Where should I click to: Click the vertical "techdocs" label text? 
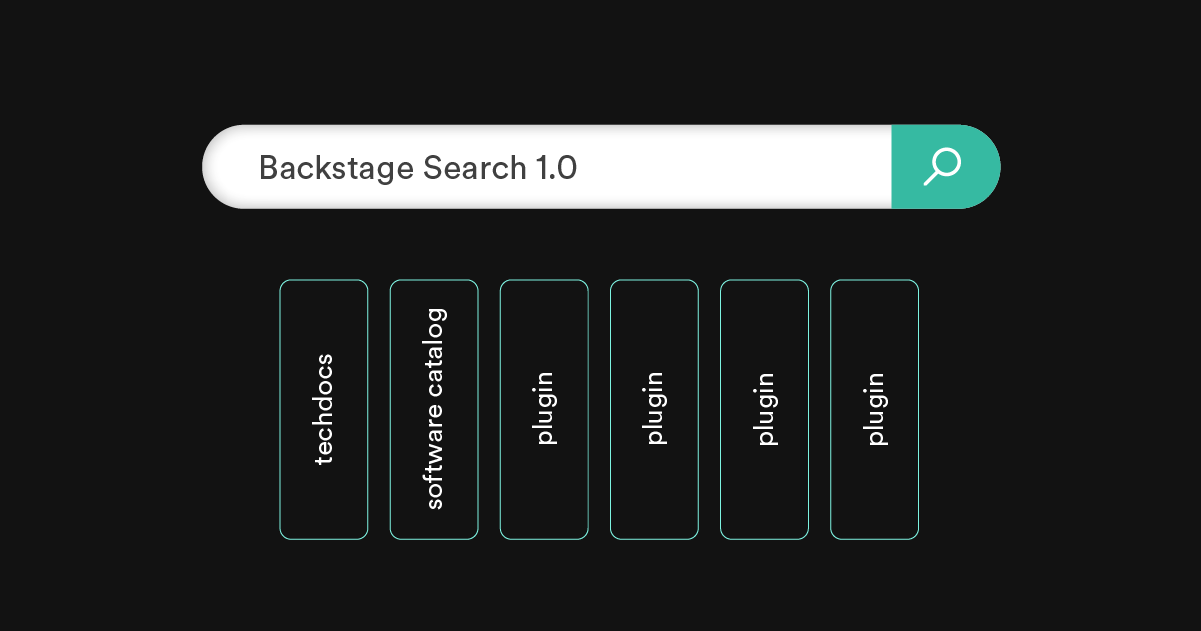(324, 409)
